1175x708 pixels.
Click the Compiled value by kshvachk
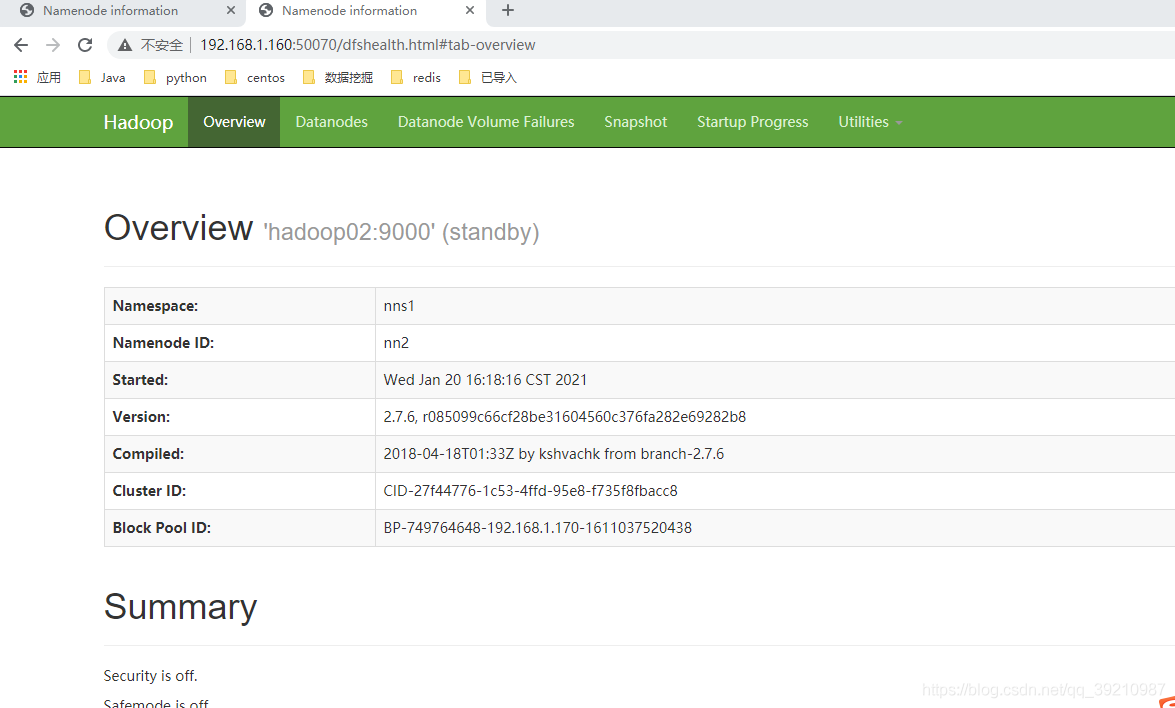[x=554, y=454]
